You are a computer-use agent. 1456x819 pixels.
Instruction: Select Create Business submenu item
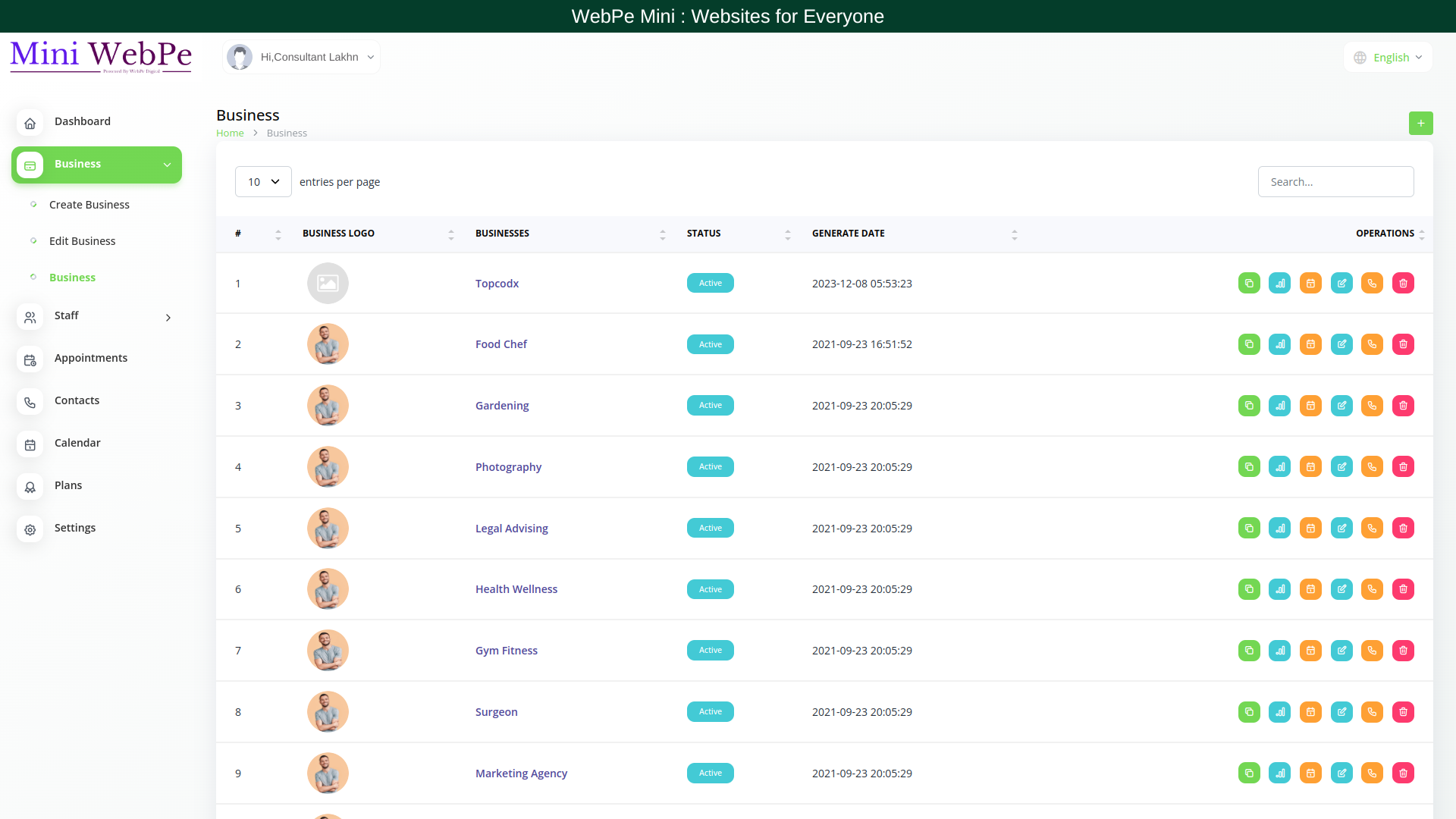89,205
